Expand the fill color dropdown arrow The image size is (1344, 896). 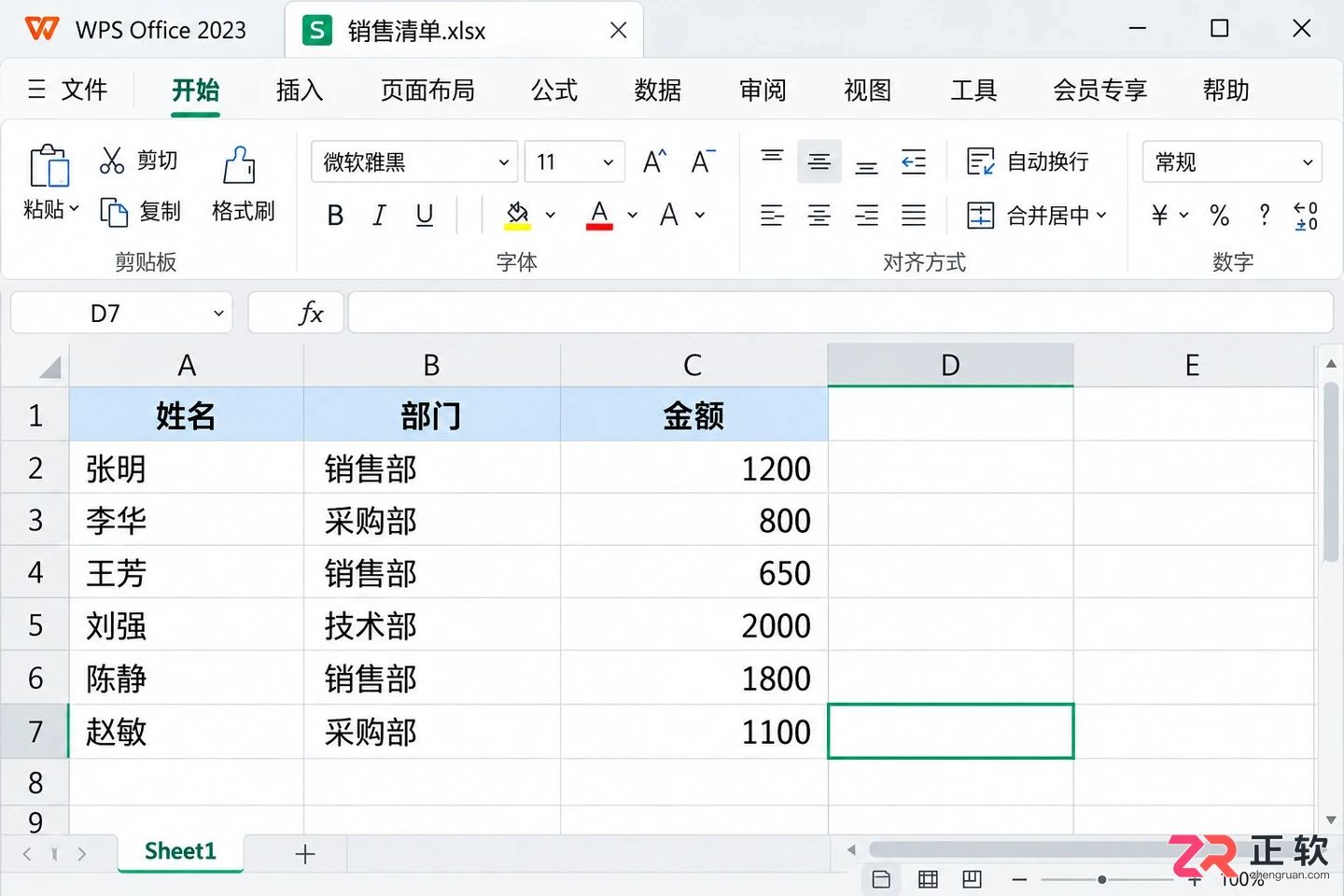(551, 216)
